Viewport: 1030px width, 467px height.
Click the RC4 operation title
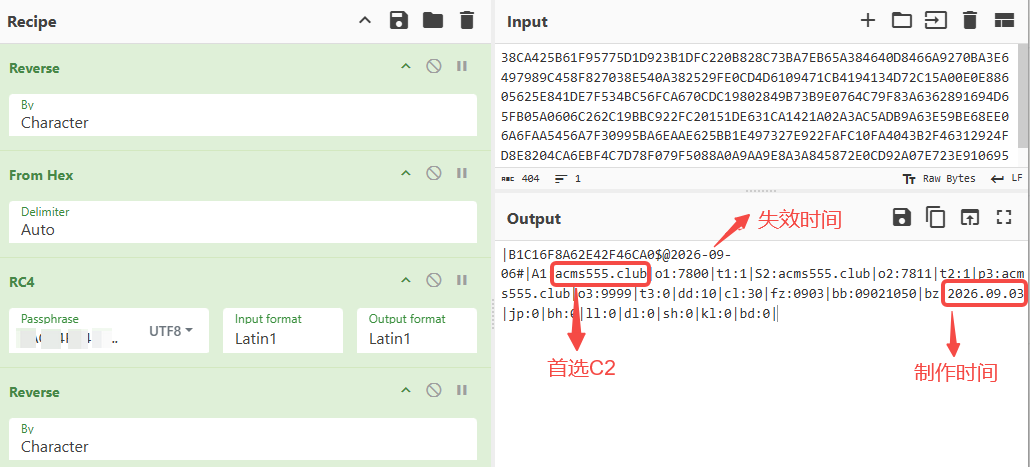coord(22,282)
